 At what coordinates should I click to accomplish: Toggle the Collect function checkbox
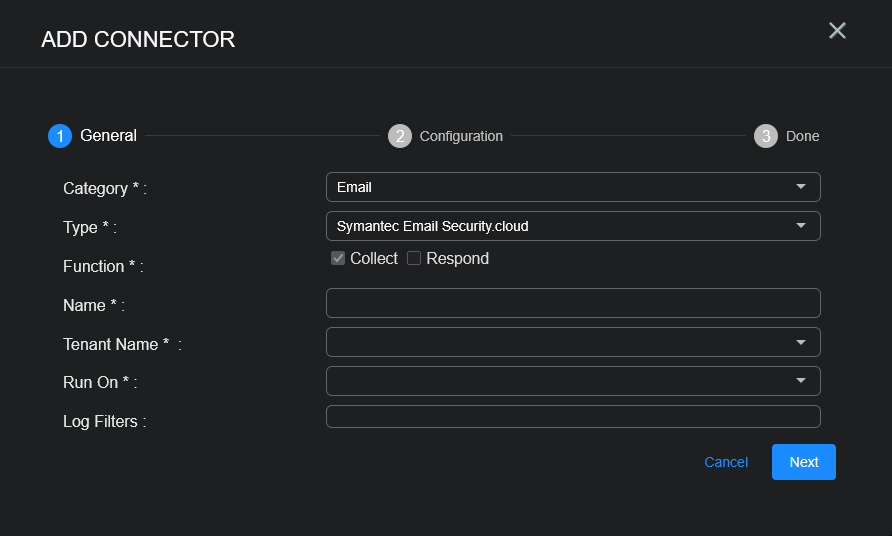pos(338,259)
